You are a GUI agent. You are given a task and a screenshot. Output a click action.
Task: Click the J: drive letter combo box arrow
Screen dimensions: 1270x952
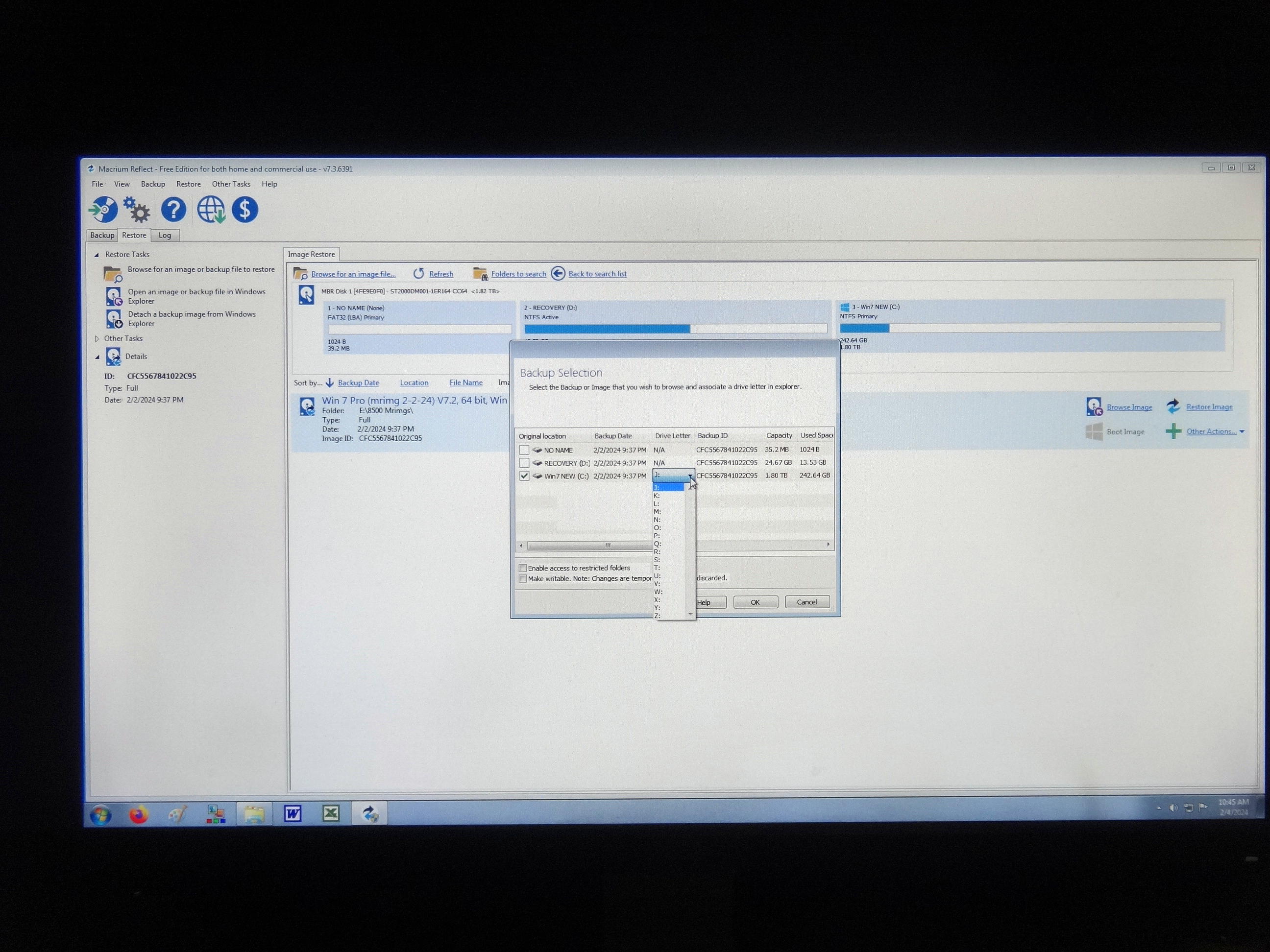point(690,476)
